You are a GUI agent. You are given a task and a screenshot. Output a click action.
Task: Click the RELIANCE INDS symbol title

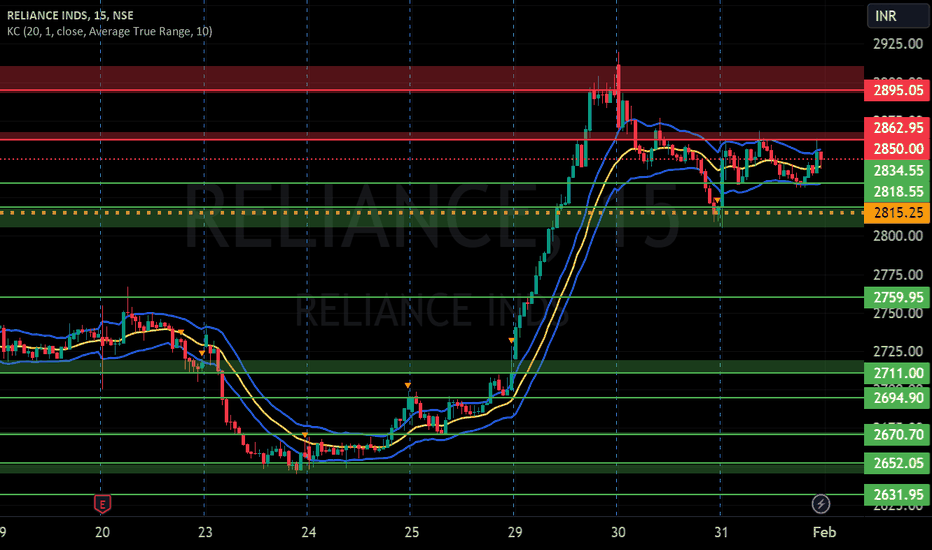[70, 15]
